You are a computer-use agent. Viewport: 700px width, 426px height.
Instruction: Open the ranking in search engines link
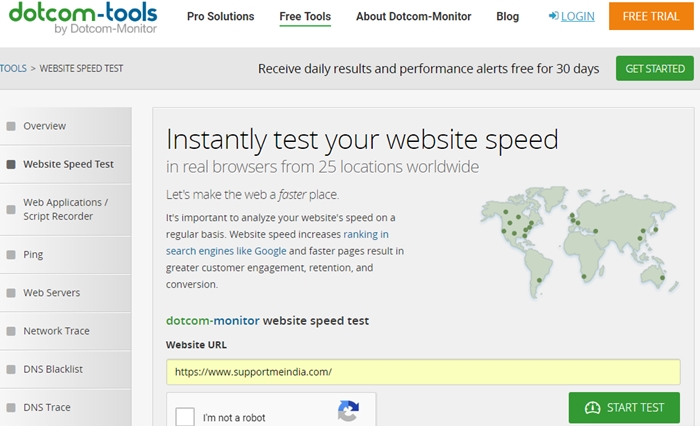click(x=277, y=242)
